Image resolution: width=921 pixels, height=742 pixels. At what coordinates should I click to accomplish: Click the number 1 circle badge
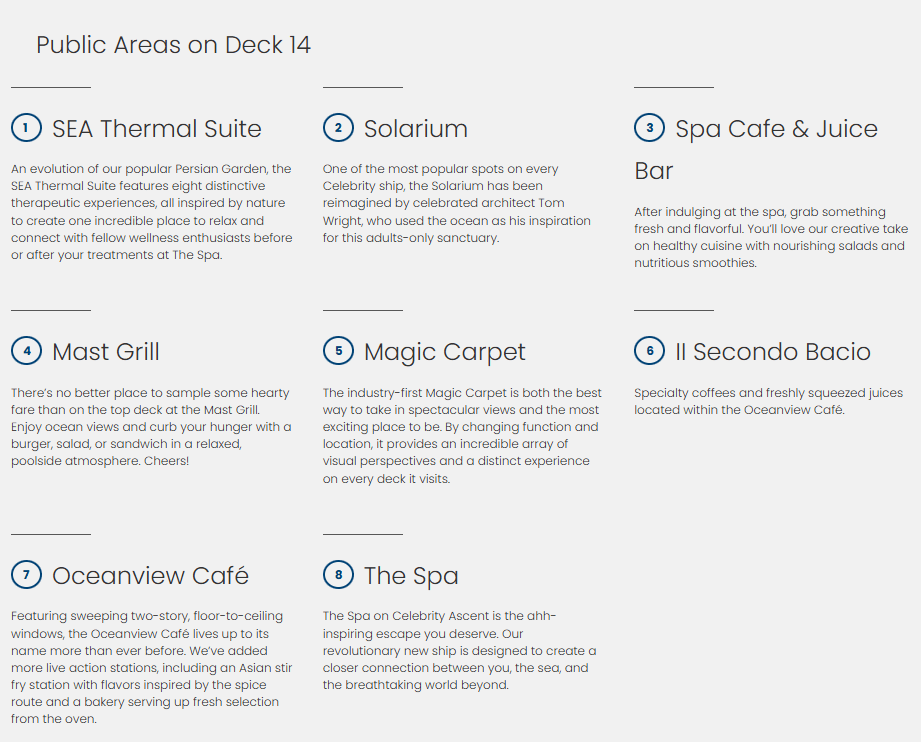pos(26,128)
